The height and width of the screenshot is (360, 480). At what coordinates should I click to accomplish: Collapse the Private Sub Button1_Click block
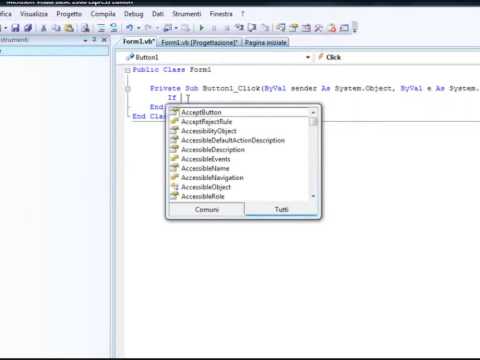click(127, 89)
